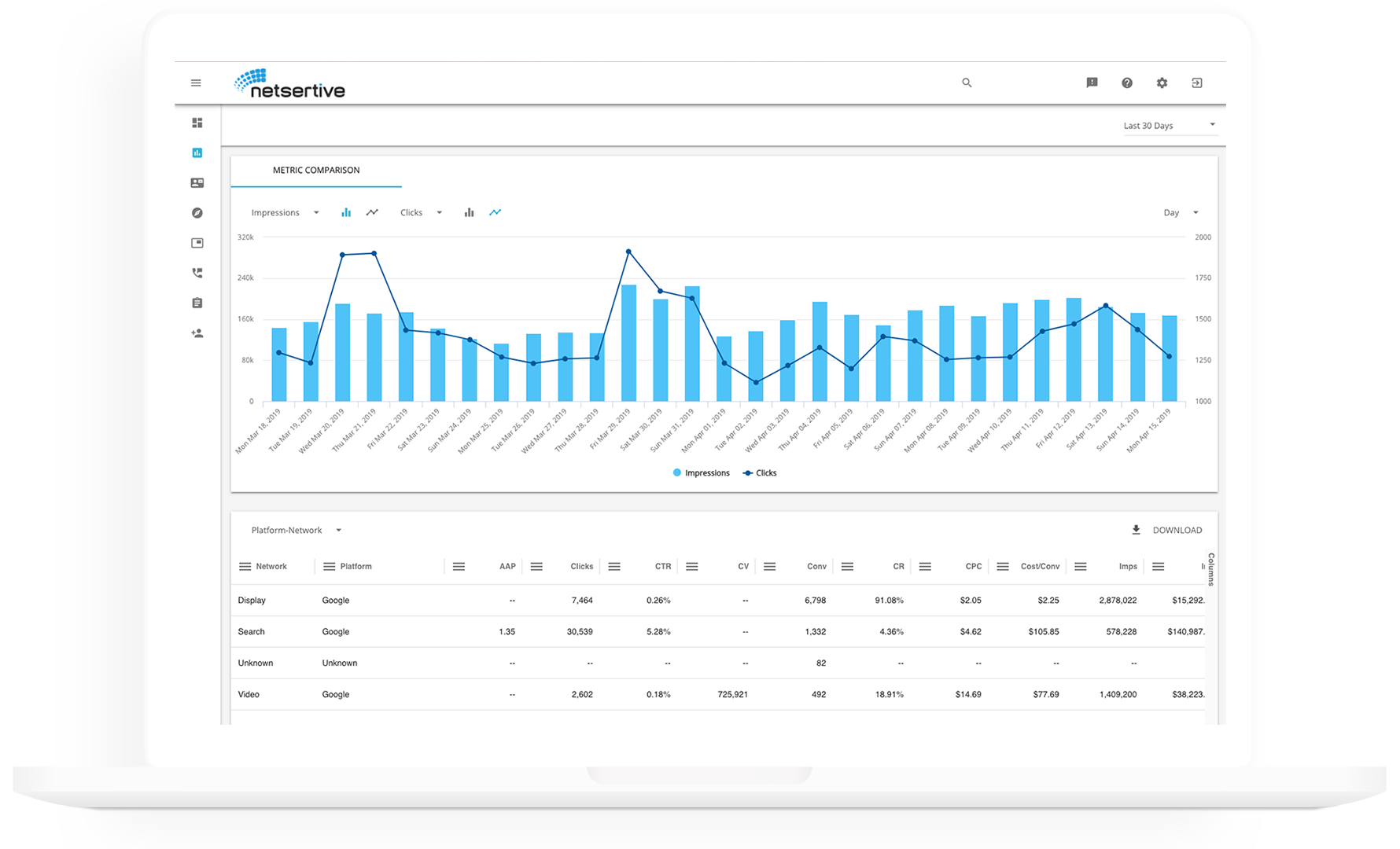Open the dashboard grid icon in sidebar
Viewport: 1400px width, 849px height.
197,123
